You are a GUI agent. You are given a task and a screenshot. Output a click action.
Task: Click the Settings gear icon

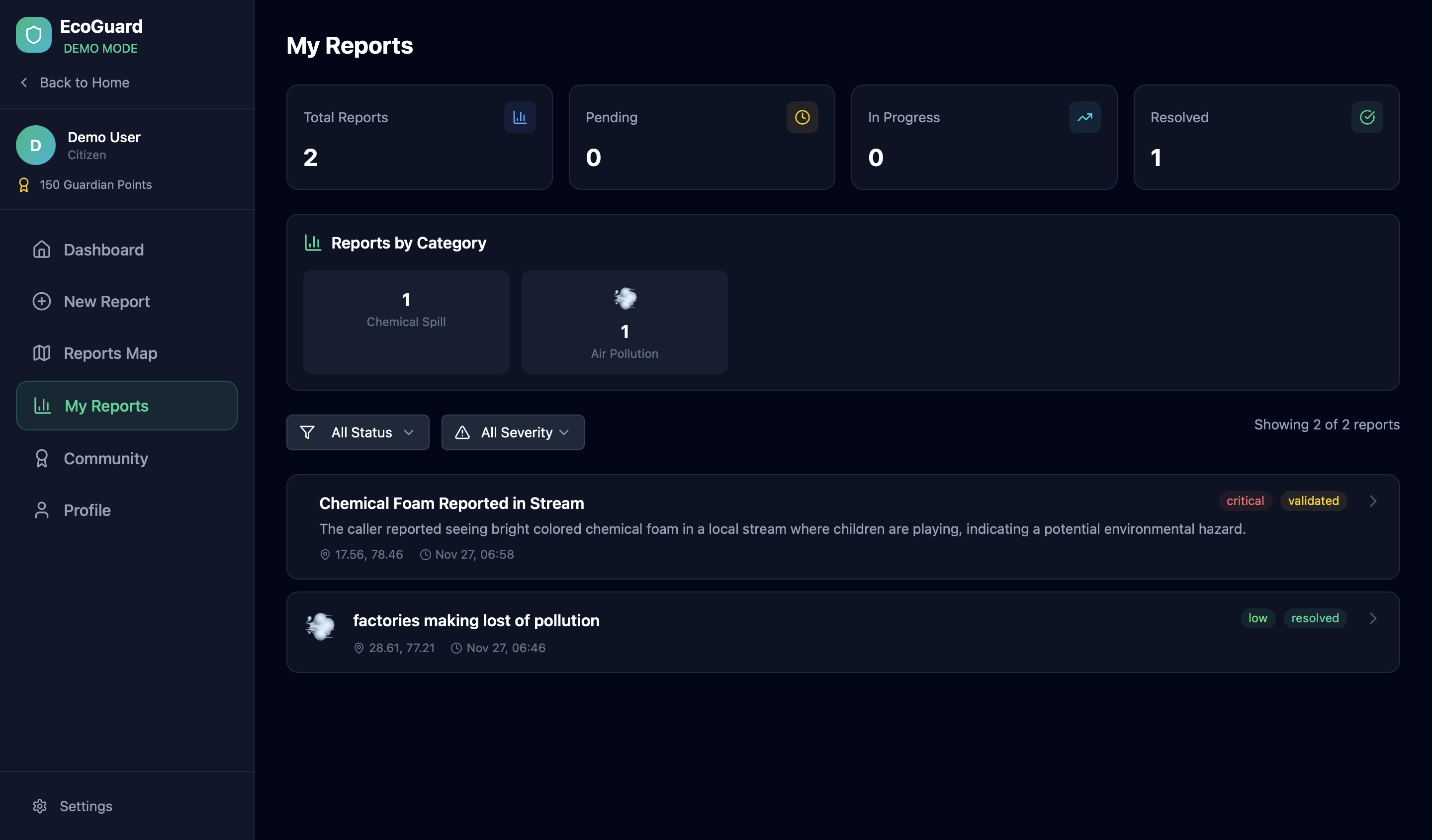tap(40, 806)
